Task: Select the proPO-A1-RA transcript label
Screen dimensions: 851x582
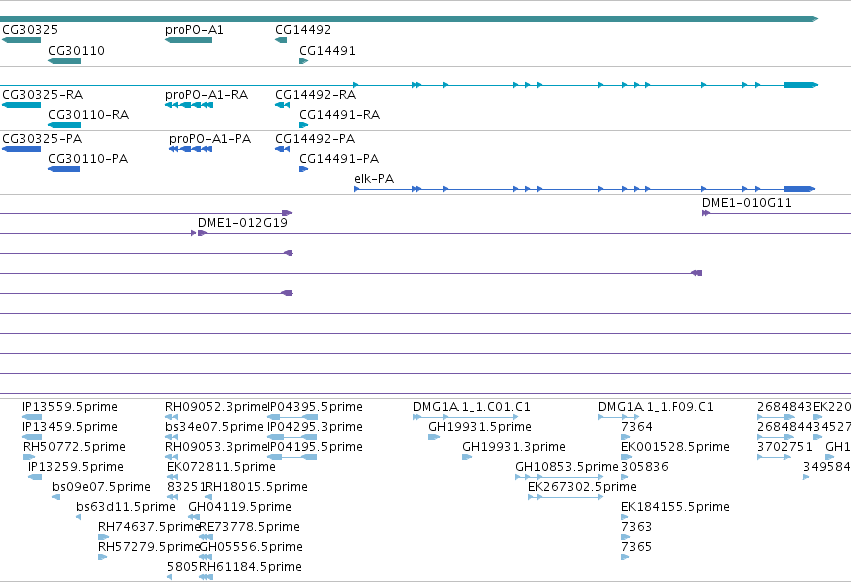Action: [x=206, y=95]
